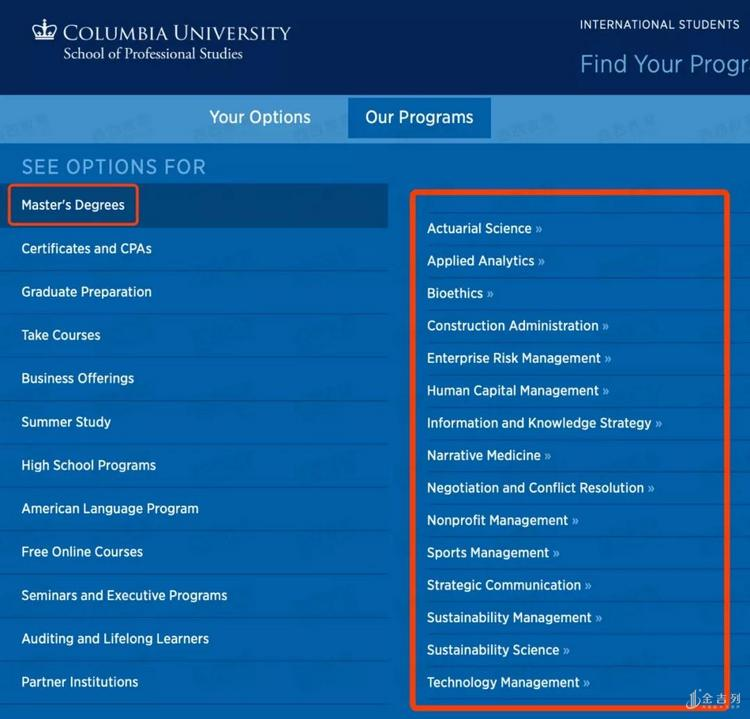Select Free Online Courses
The height and width of the screenshot is (719, 750).
point(82,552)
